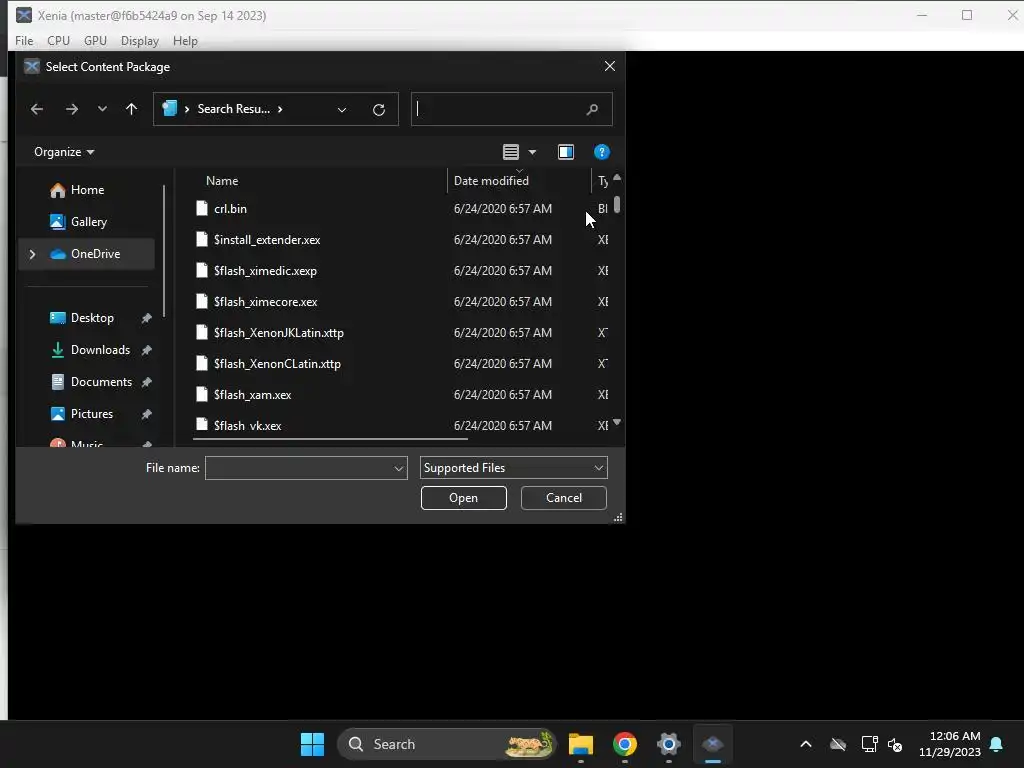Viewport: 1024px width, 768px height.
Task: Open the view options dropdown arrow
Action: (x=532, y=152)
